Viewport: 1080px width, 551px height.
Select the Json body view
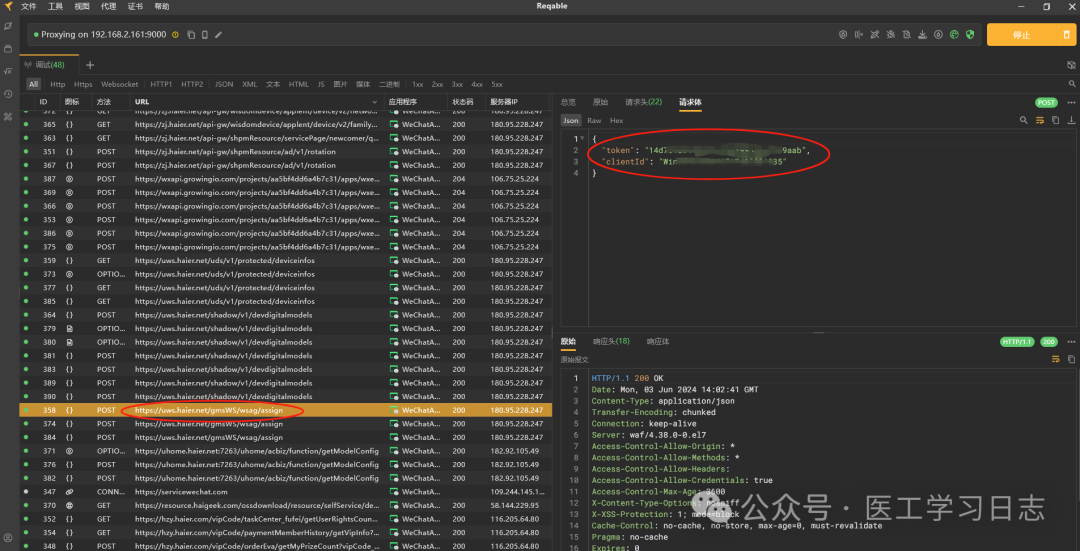coord(571,121)
